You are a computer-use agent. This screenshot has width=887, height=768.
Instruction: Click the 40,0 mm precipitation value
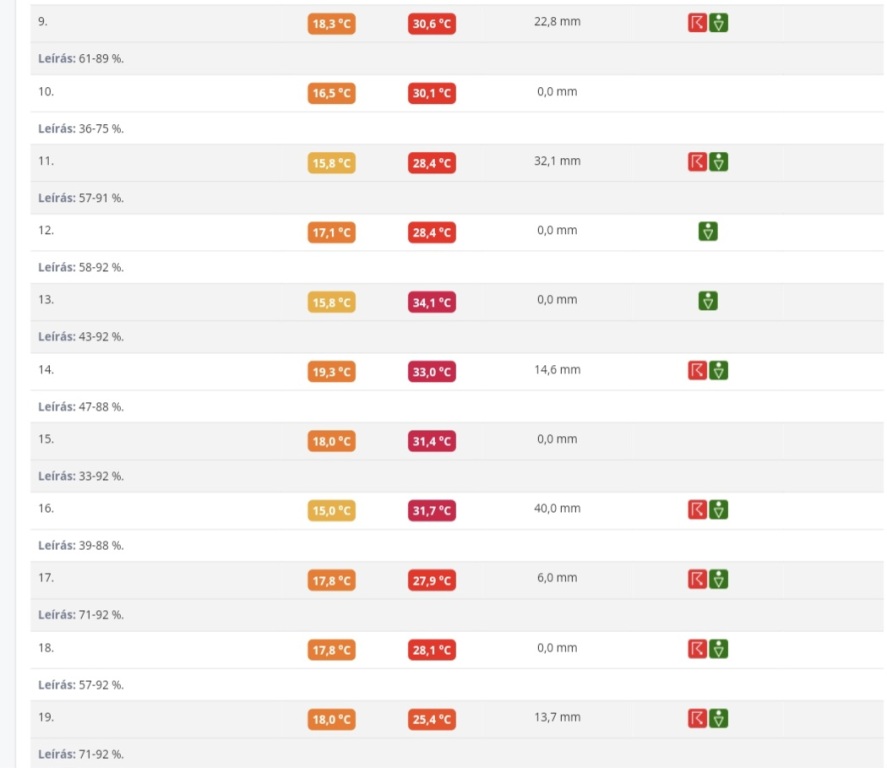[x=557, y=509]
